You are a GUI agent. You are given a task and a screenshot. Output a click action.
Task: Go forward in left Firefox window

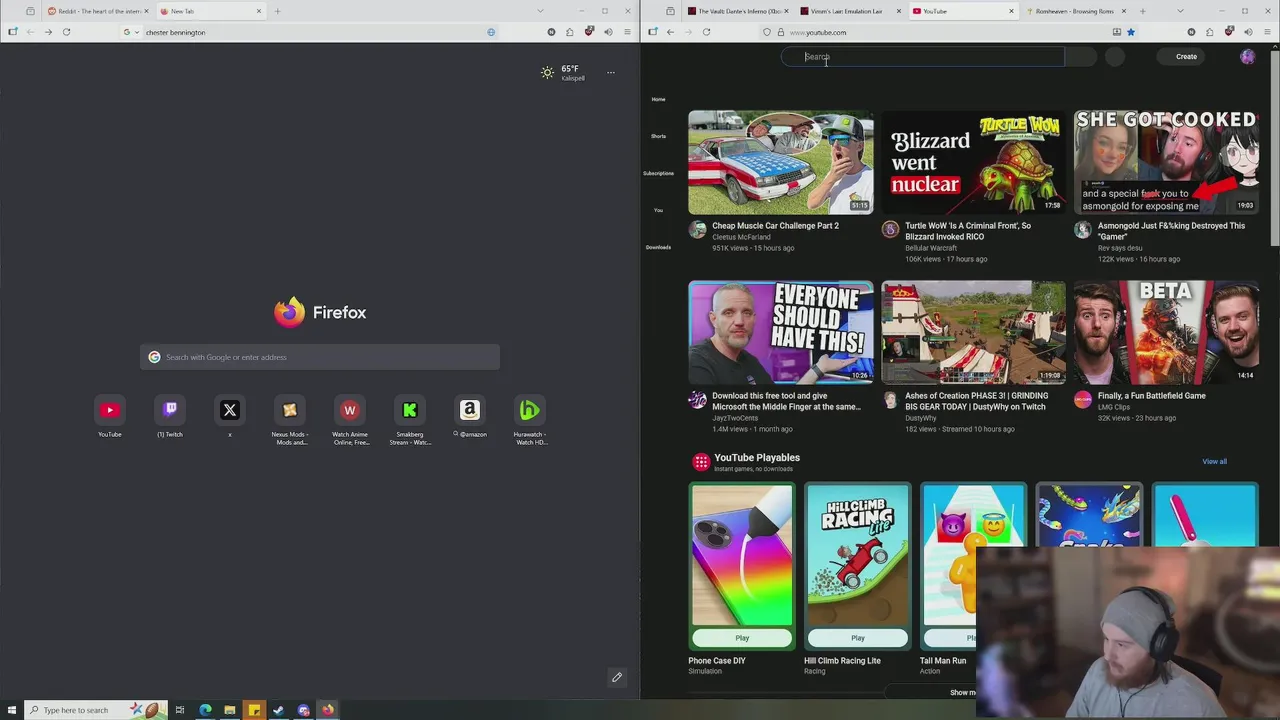48,32
